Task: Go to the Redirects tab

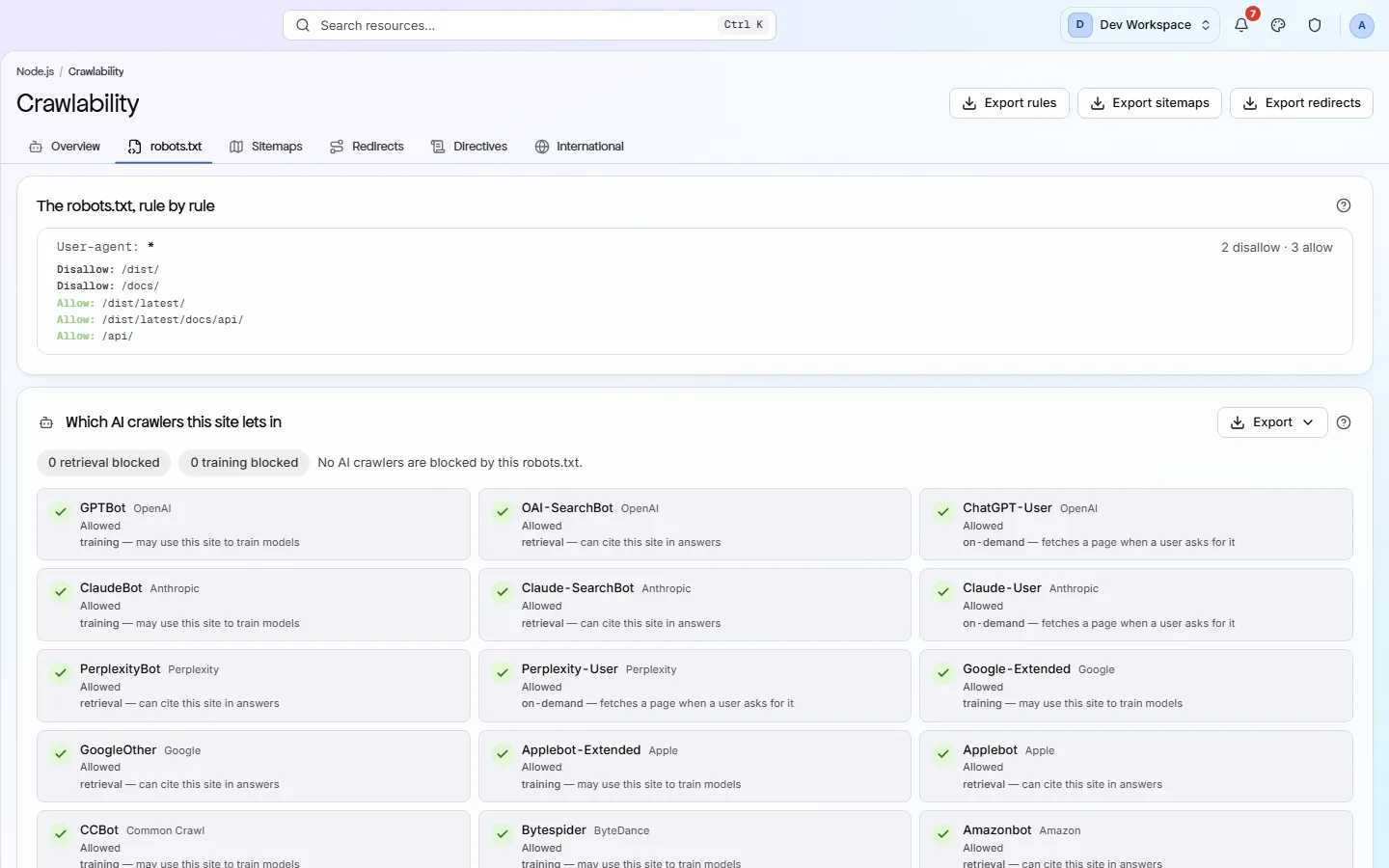Action: point(367,147)
